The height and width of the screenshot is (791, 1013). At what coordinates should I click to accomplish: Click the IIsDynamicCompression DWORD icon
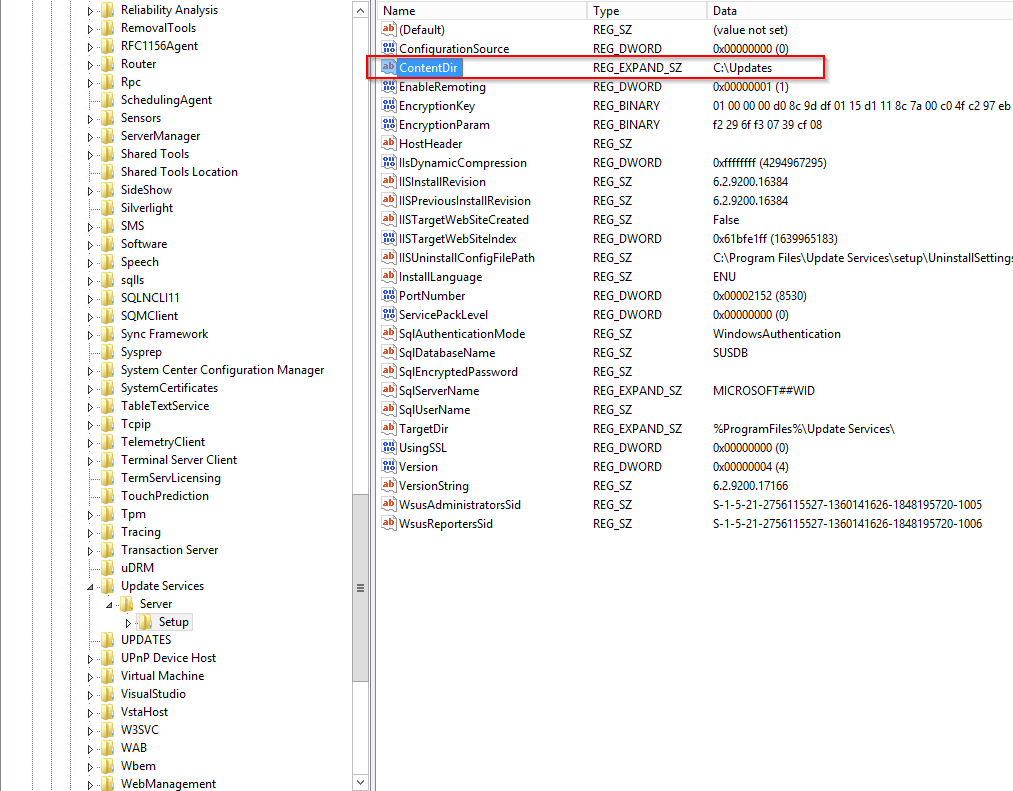click(388, 162)
